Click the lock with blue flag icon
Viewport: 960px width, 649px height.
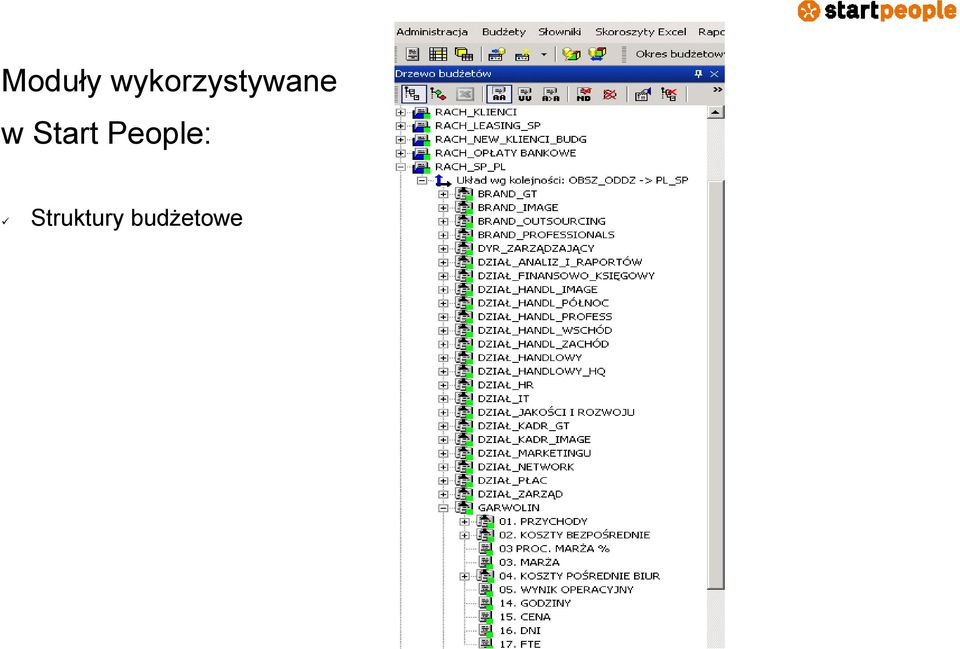click(642, 94)
